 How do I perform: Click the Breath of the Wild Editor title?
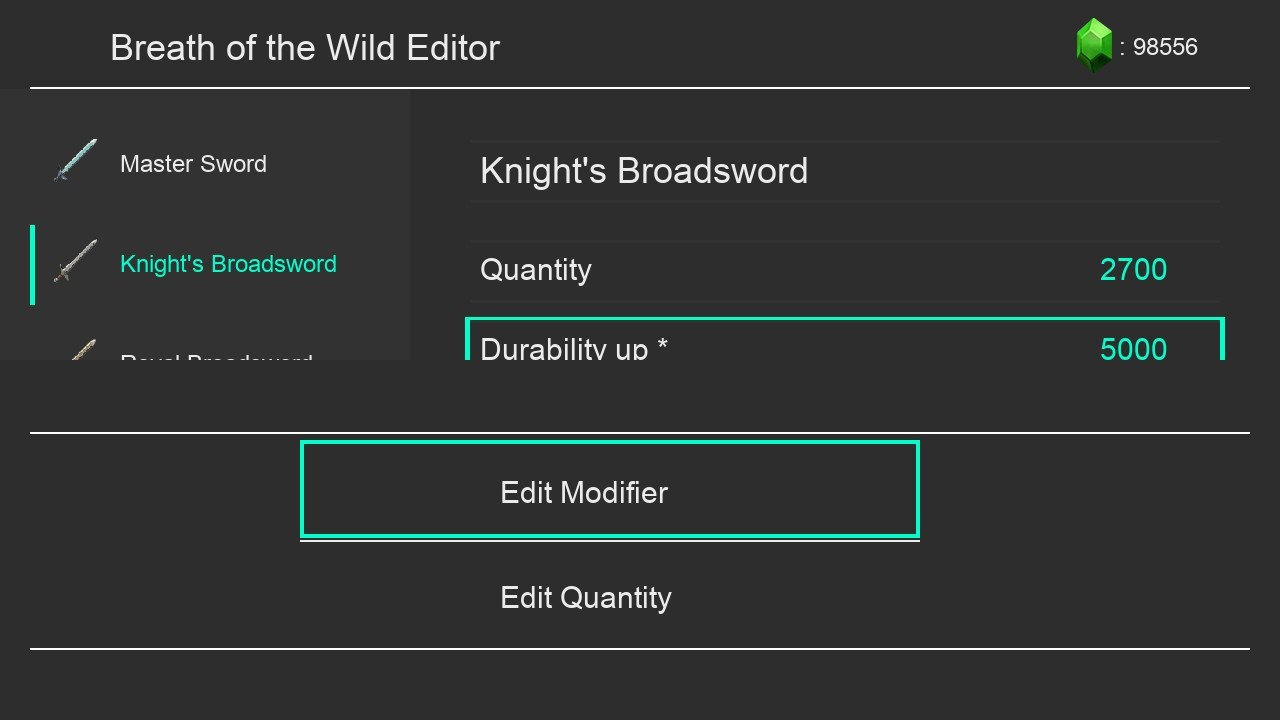click(x=305, y=48)
